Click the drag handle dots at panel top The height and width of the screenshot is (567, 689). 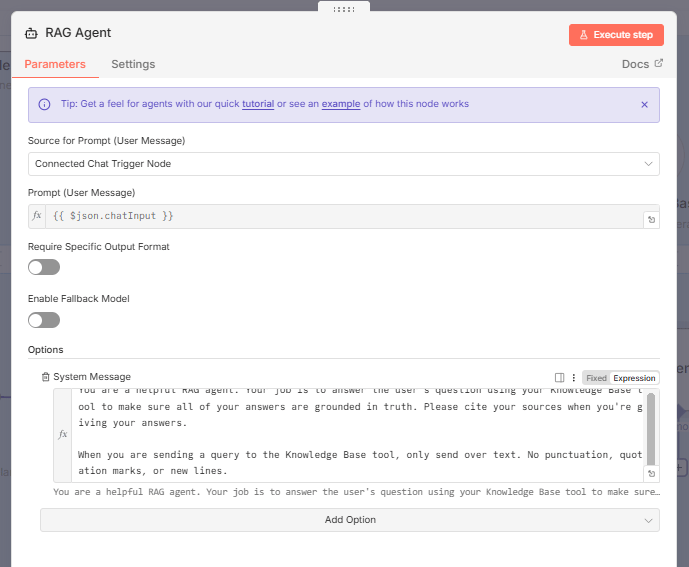tap(344, 9)
